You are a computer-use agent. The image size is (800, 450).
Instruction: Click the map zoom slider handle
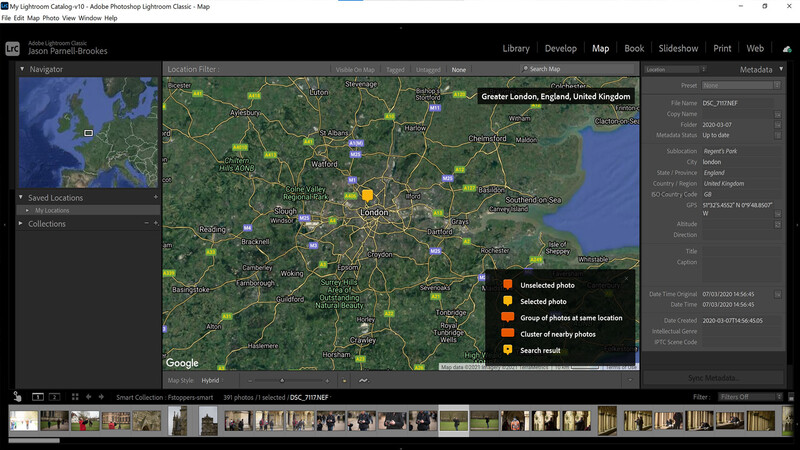[x=282, y=381]
